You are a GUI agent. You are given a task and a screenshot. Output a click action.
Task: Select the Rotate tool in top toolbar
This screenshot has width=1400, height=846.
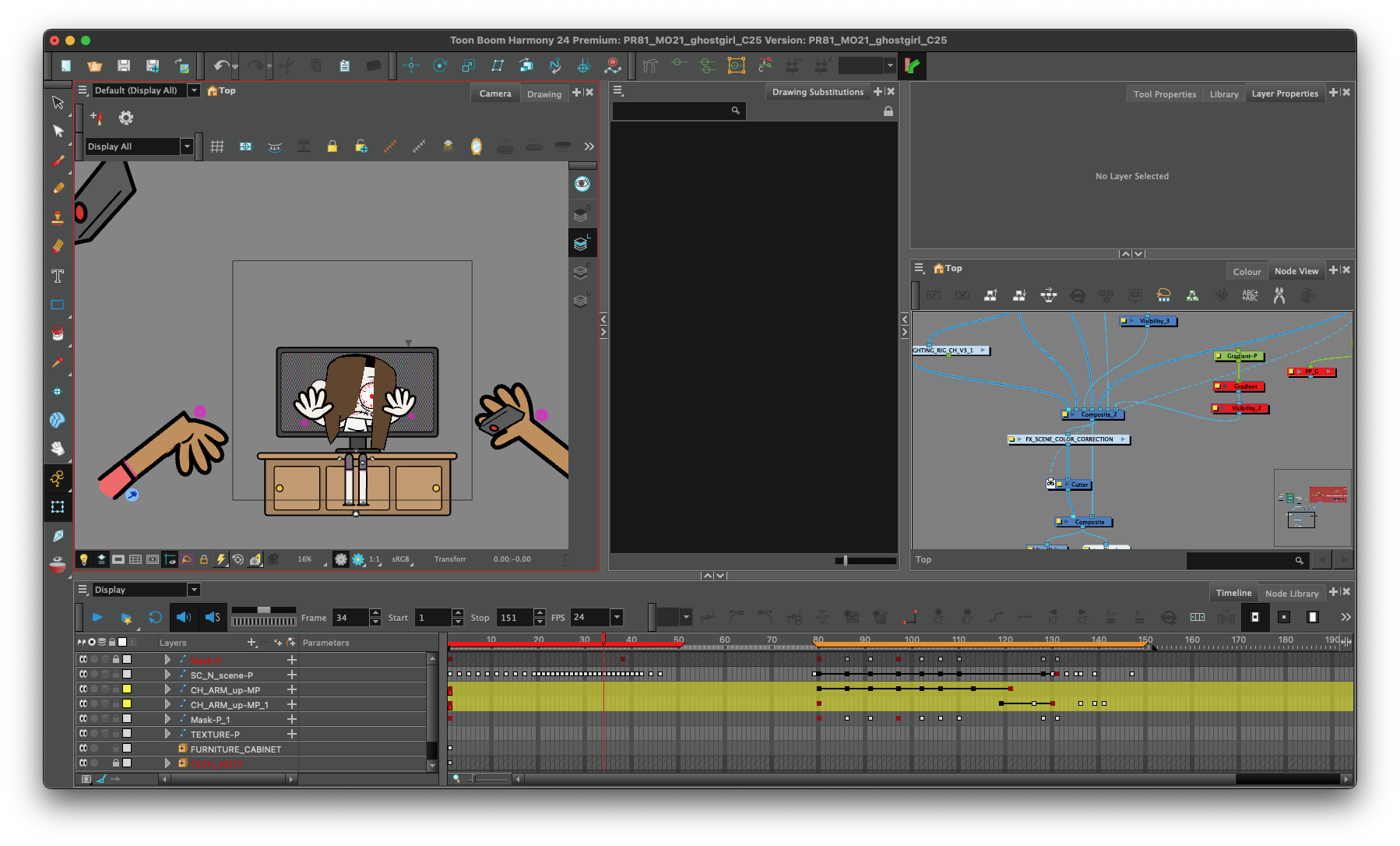point(440,66)
